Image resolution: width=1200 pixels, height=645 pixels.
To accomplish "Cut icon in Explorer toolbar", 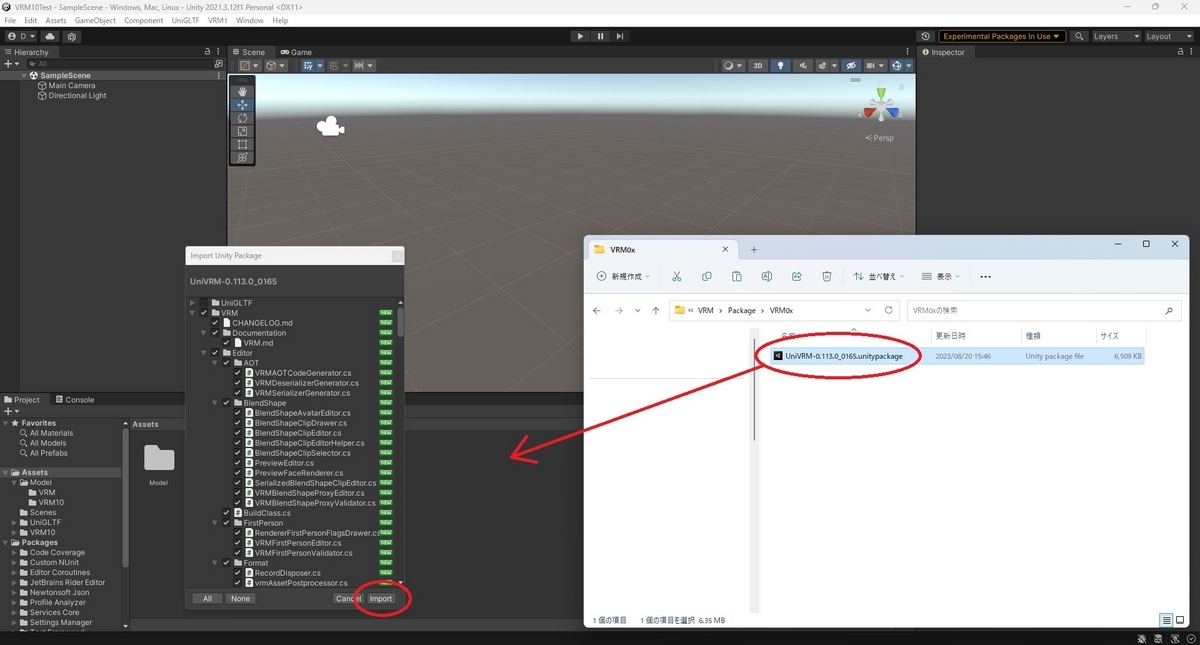I will click(x=677, y=276).
